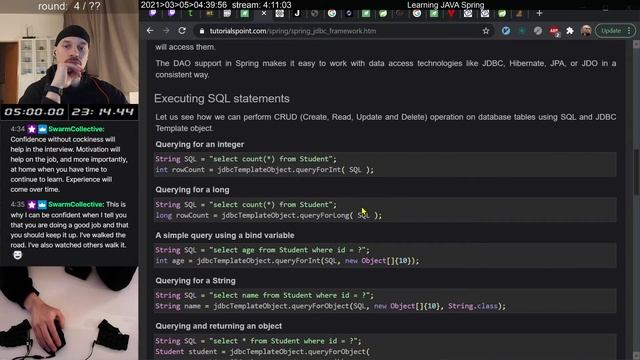
Task: Click "select name from Student" code line
Action: [264, 295]
